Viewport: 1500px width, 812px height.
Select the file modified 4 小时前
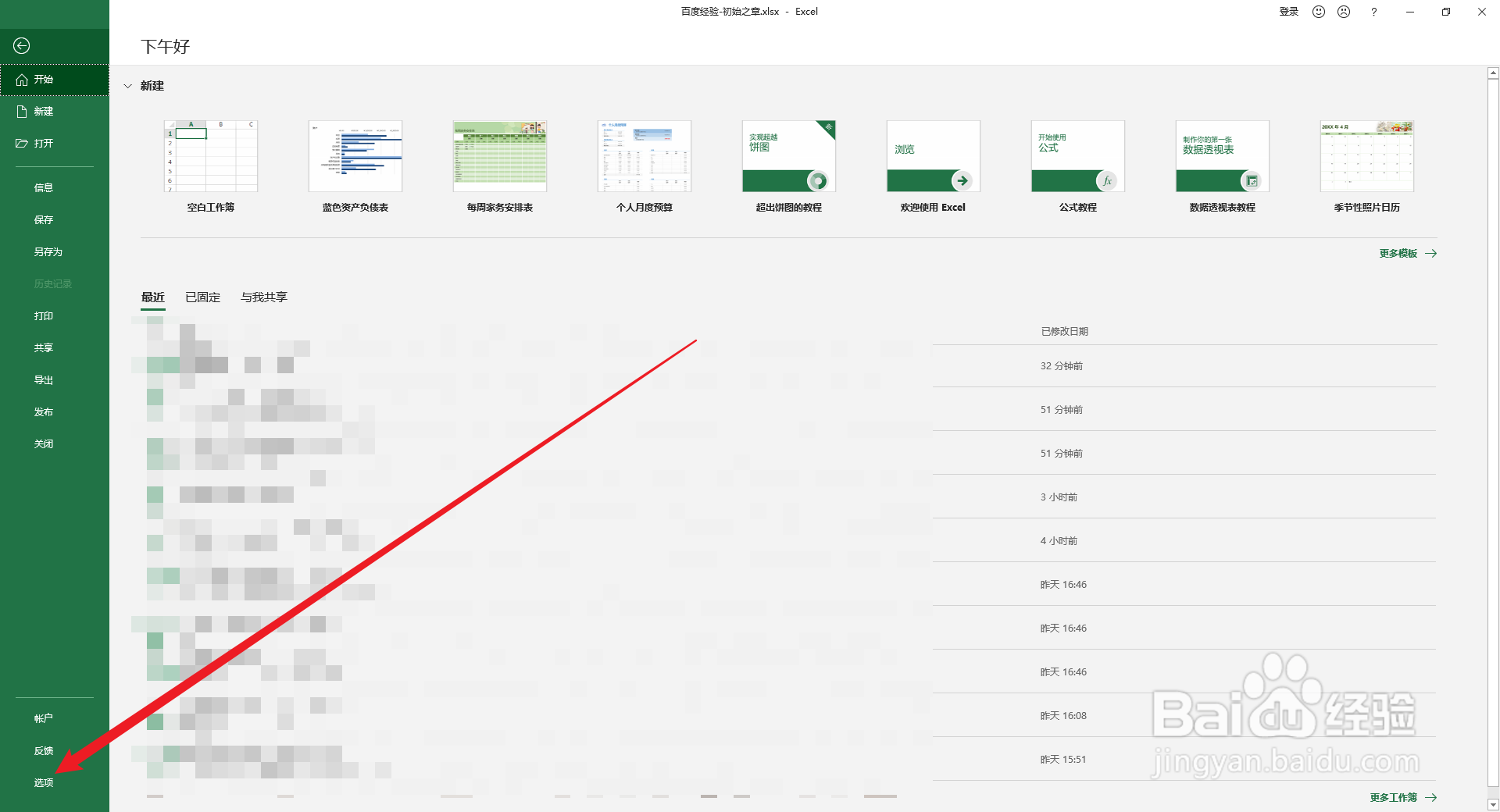pyautogui.click(x=789, y=541)
